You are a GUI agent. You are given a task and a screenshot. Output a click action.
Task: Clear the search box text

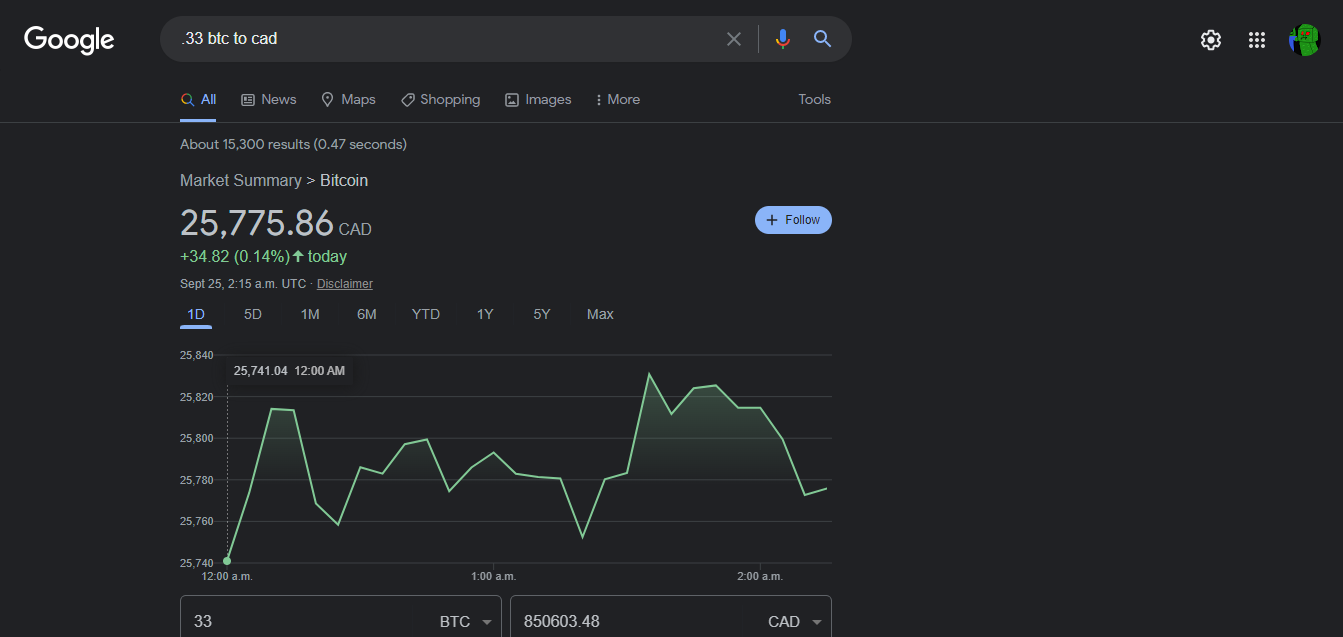734,39
